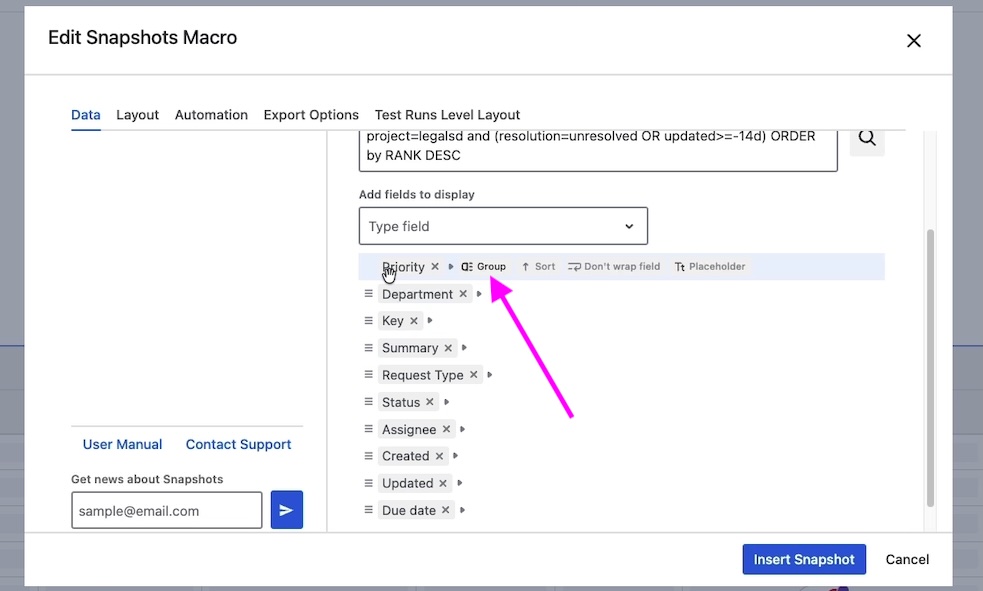Switch to the Data tab
This screenshot has width=983, height=591.
(86, 115)
